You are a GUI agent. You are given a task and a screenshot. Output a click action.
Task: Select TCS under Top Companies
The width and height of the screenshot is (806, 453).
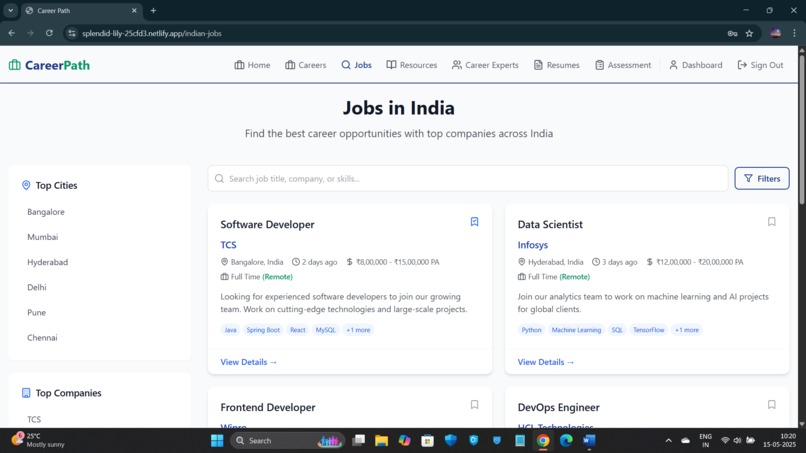[x=34, y=420]
